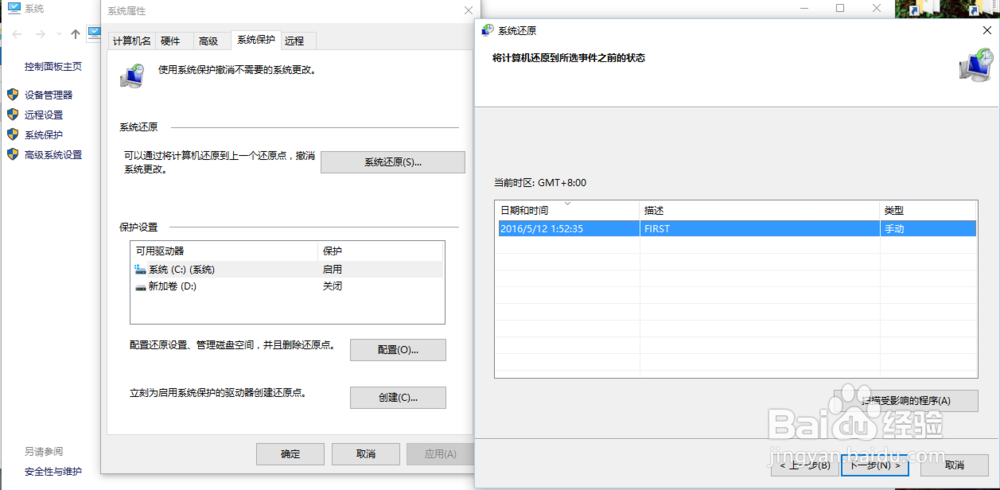Select the 系统保护 tab

pos(256,40)
